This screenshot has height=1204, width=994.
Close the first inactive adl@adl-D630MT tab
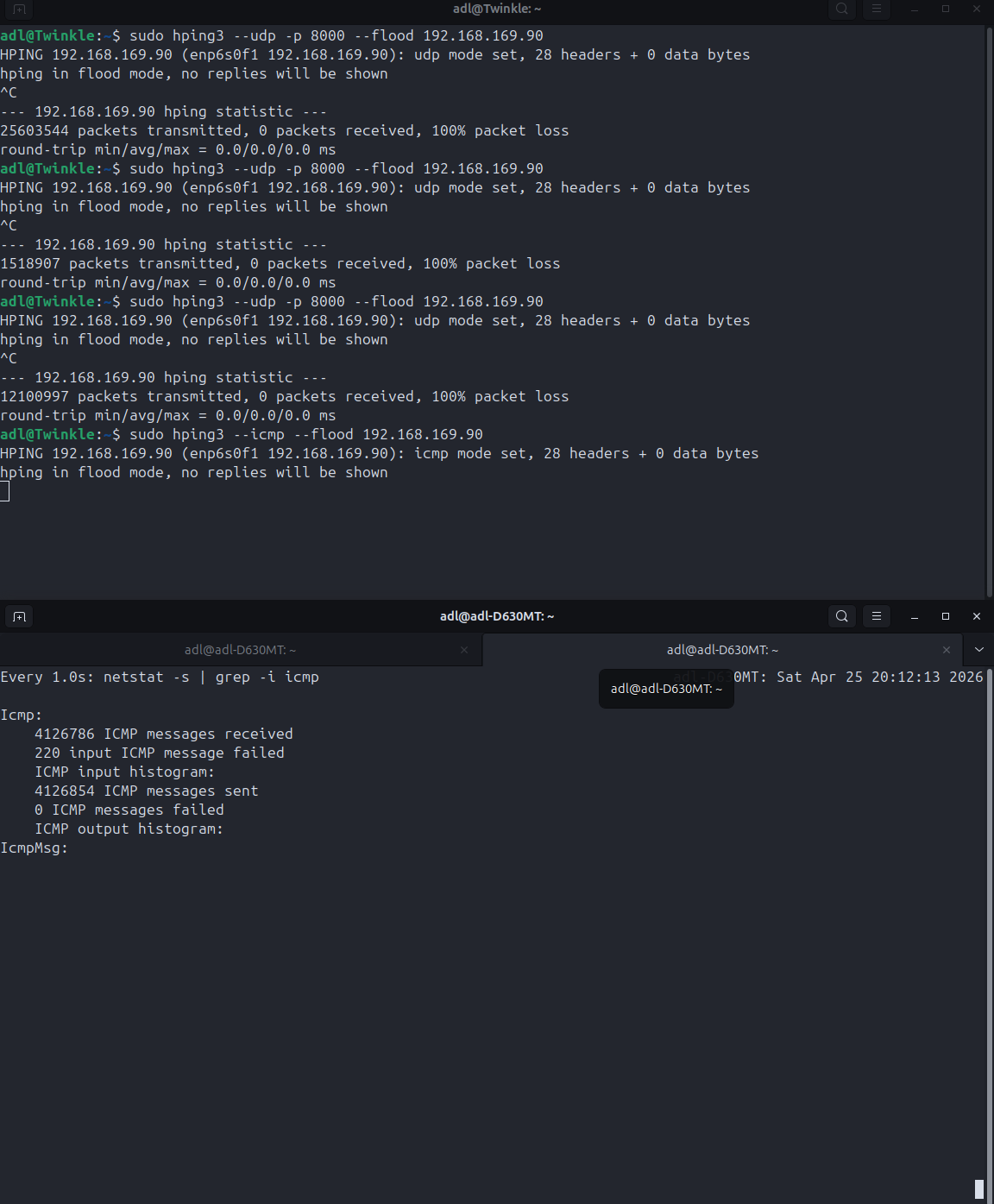464,650
